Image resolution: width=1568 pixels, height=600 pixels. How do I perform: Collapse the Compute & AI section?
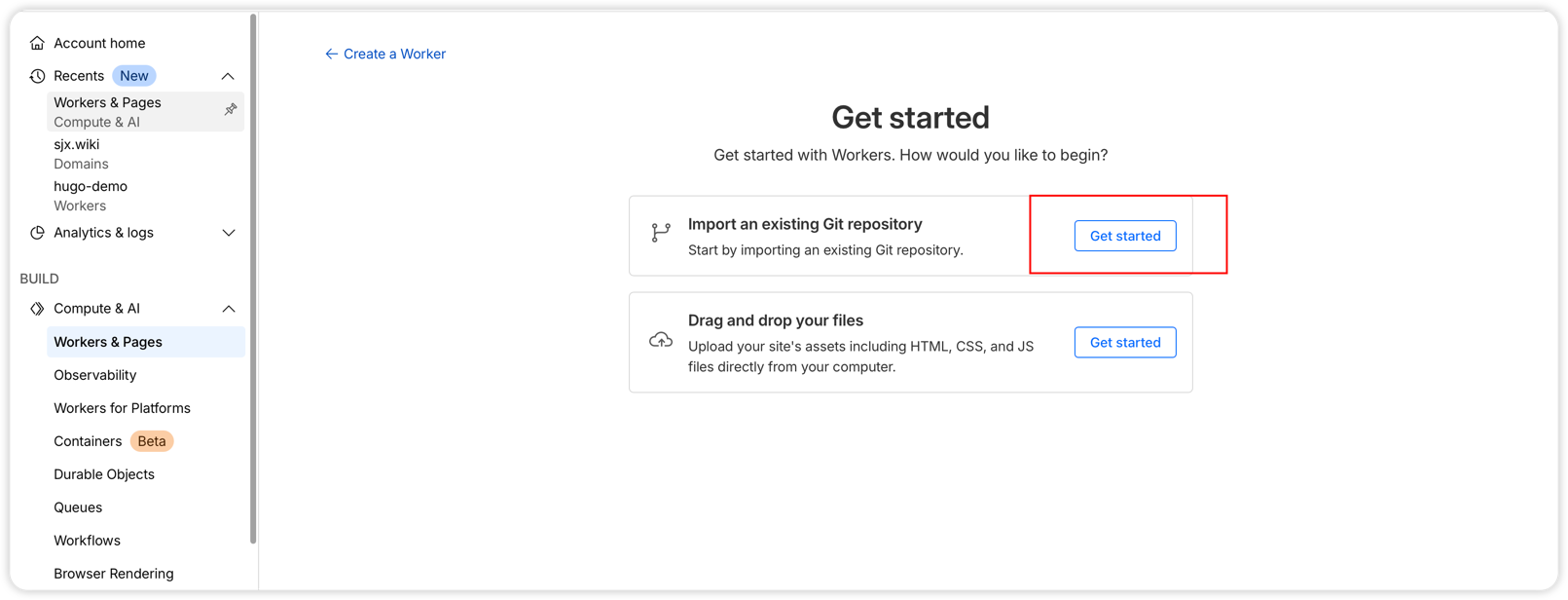[x=229, y=309]
